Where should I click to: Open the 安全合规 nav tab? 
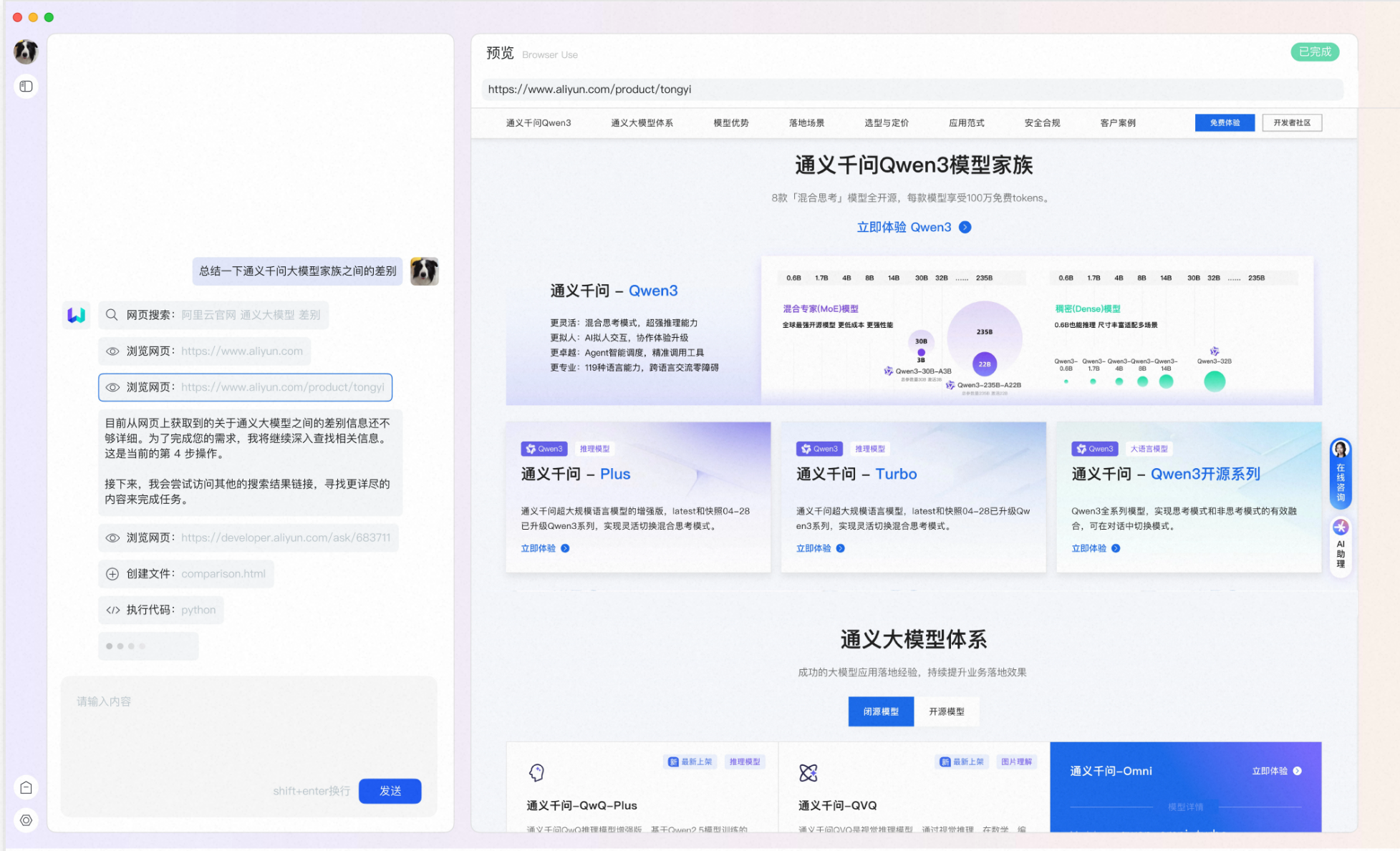point(1042,123)
